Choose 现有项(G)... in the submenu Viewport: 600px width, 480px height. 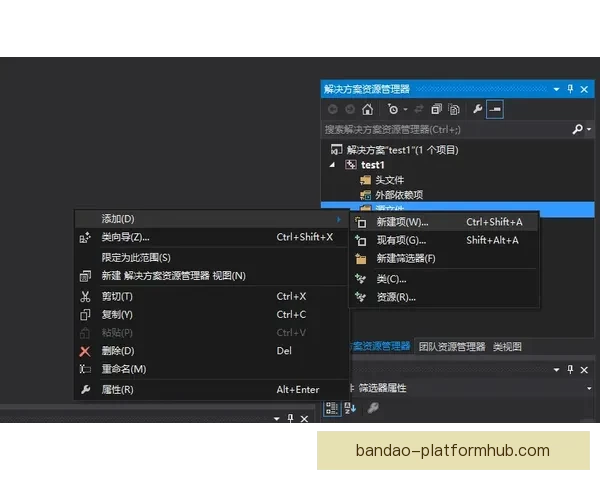coord(402,240)
